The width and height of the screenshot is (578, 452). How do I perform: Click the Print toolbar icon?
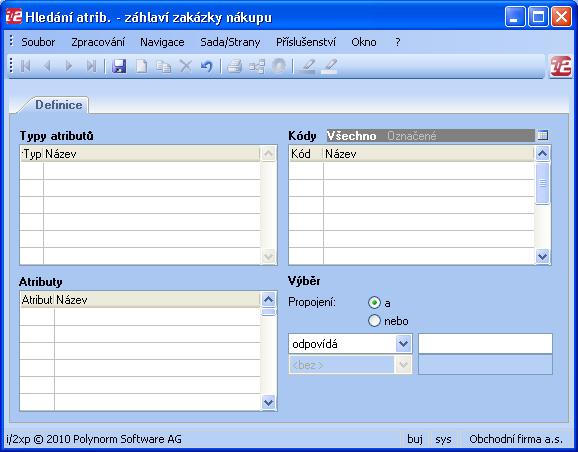(x=234, y=66)
